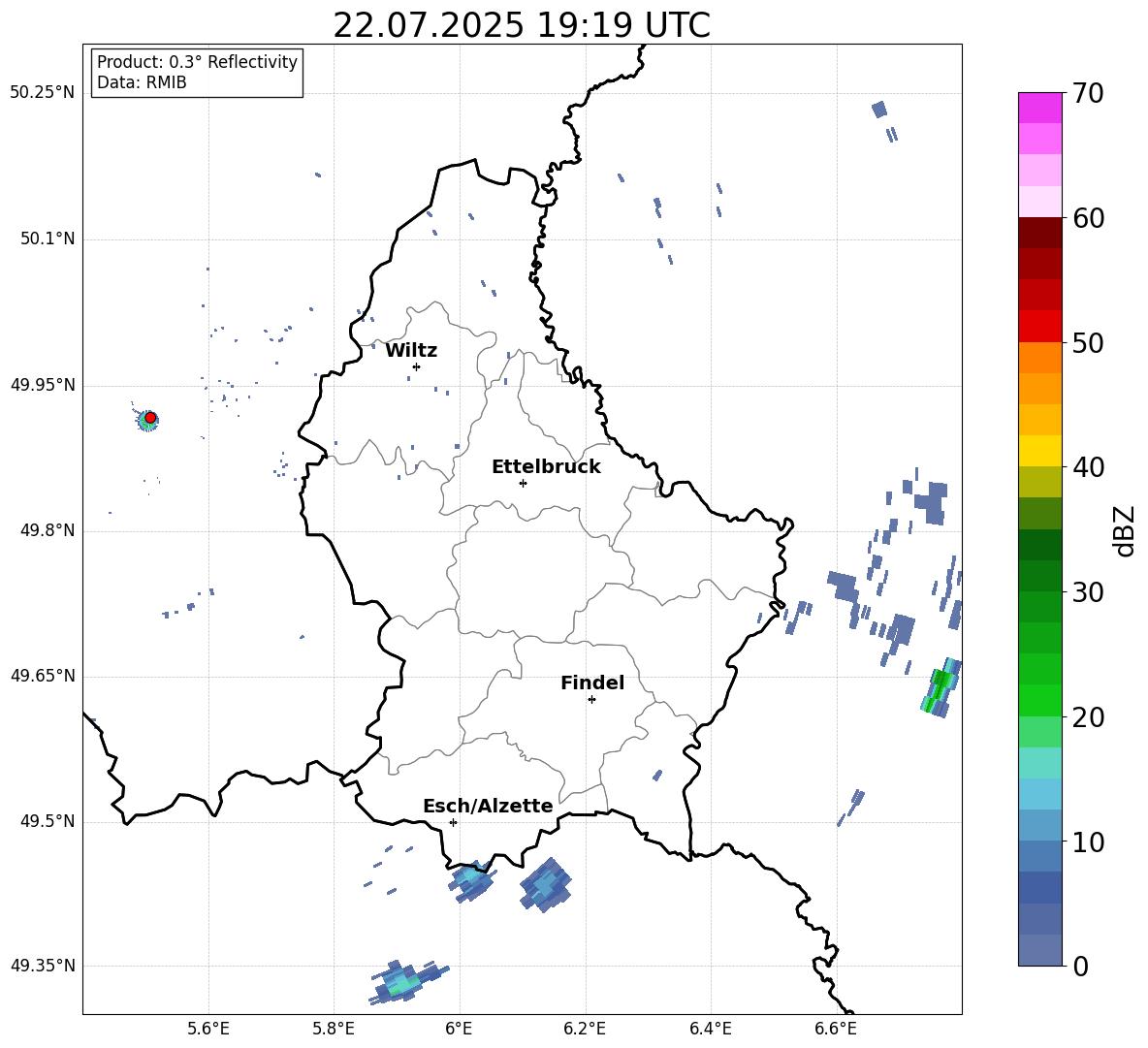Viewport: 1148px width, 1048px height.
Task: Click the 'Product: 0.3° Reflectivity' label
Action: click(197, 62)
